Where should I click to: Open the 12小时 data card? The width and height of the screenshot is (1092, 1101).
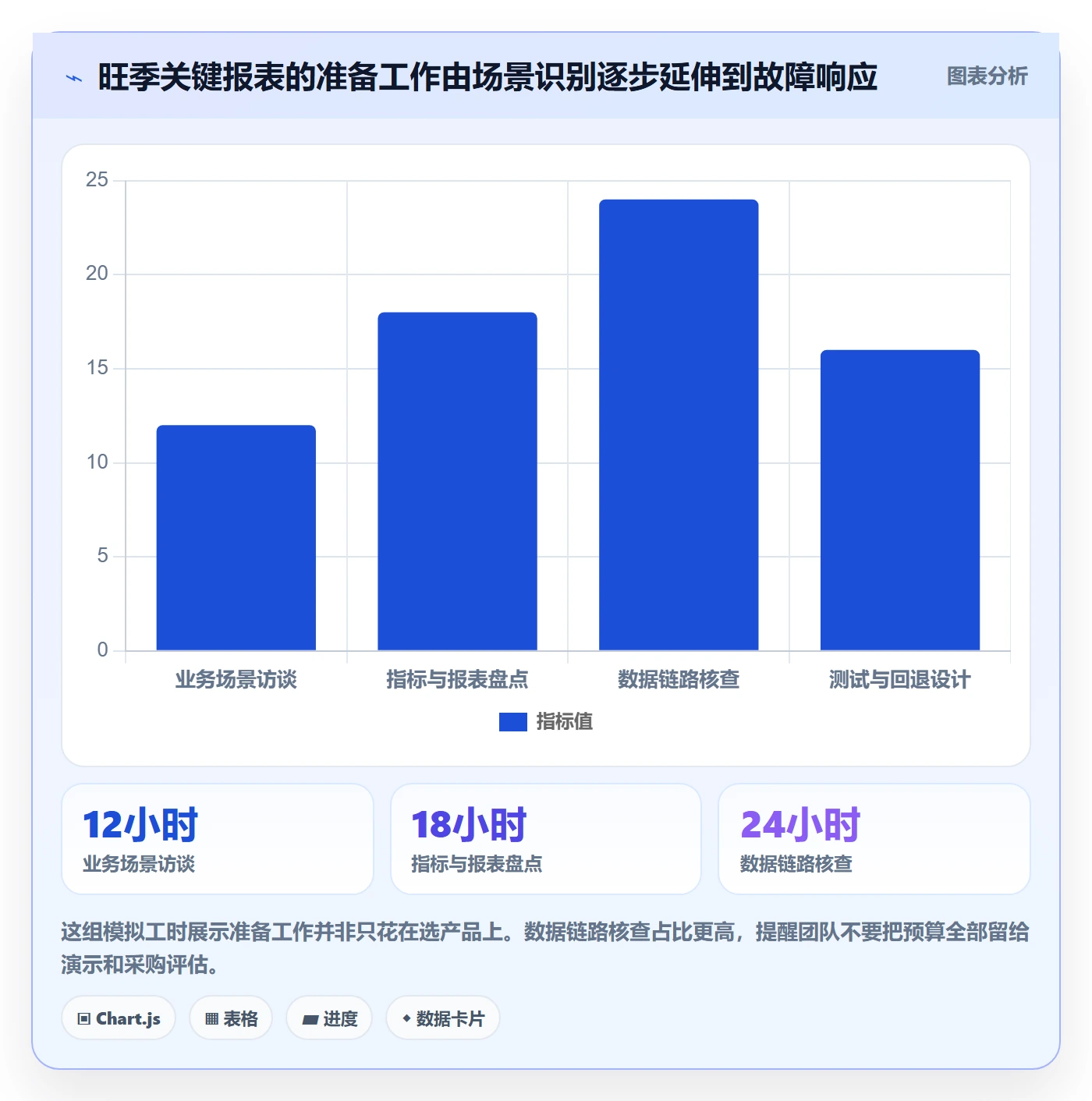coord(218,839)
